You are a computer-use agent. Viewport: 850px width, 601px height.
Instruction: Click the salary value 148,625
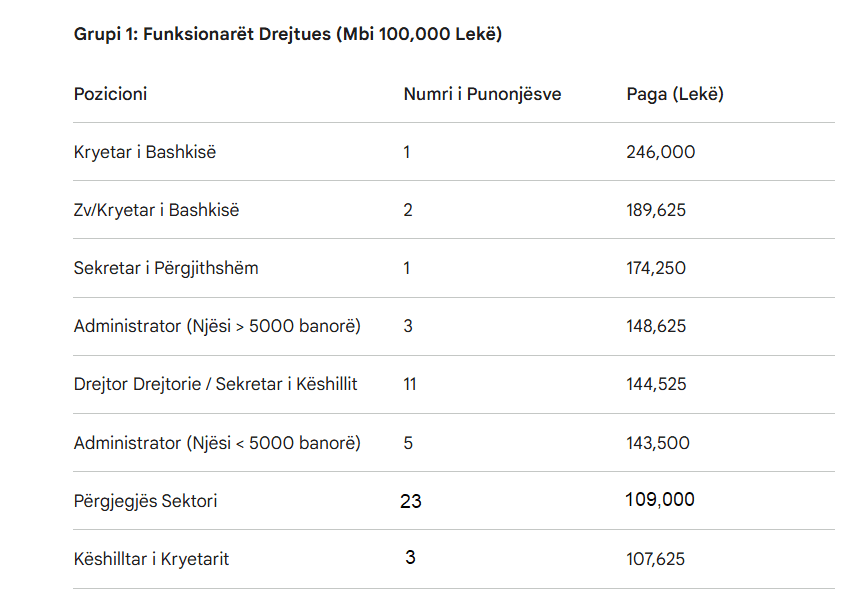click(x=656, y=326)
